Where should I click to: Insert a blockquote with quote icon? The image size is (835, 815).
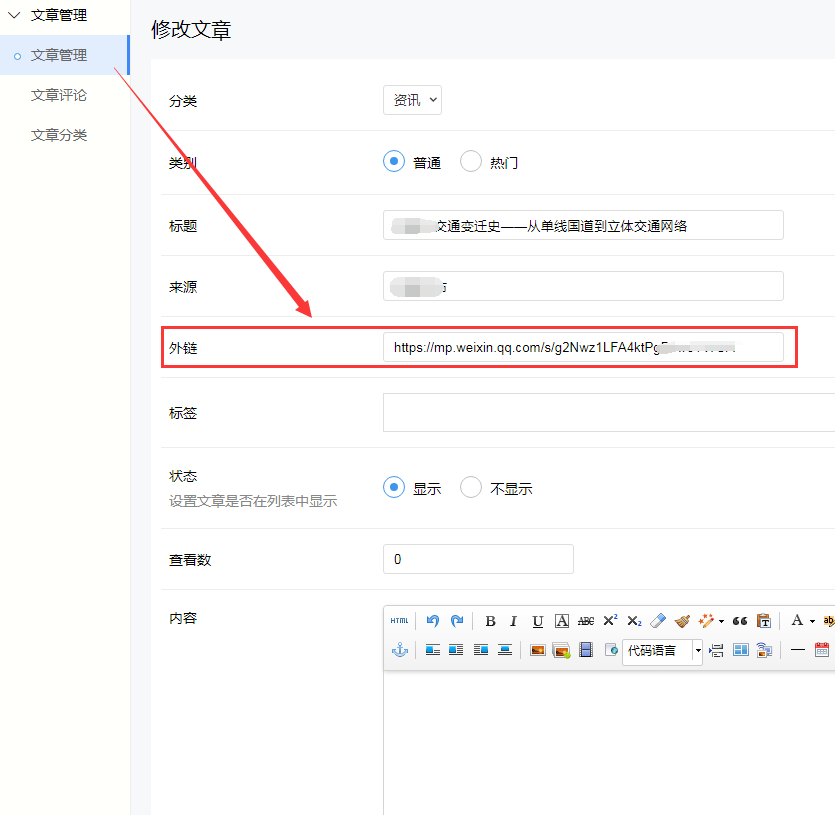tap(740, 620)
